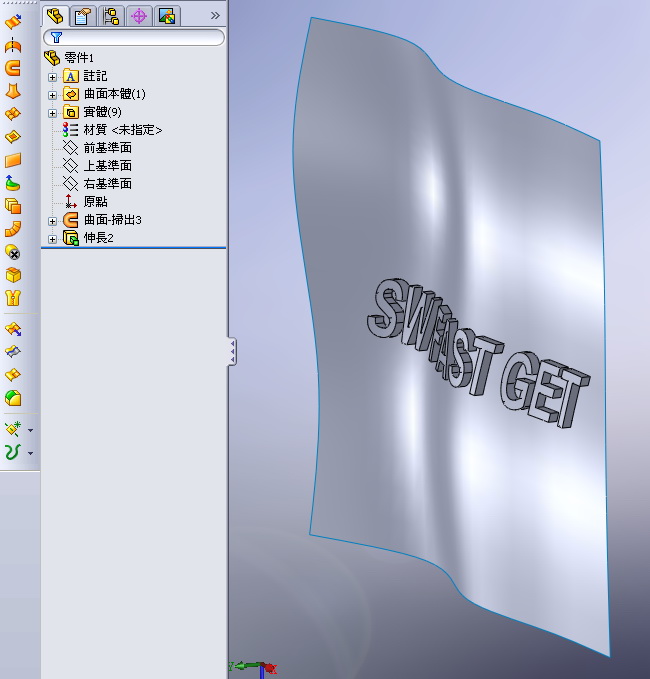
Task: Open the Curves dropdown arrow
Action: click(30, 453)
